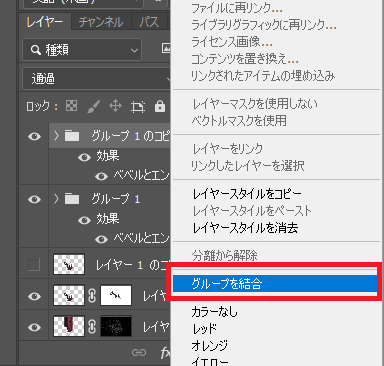Hide ベベルとエンボス effect of グループ 1 のコピー
Viewport: 384px width, 366px height.
101,176
